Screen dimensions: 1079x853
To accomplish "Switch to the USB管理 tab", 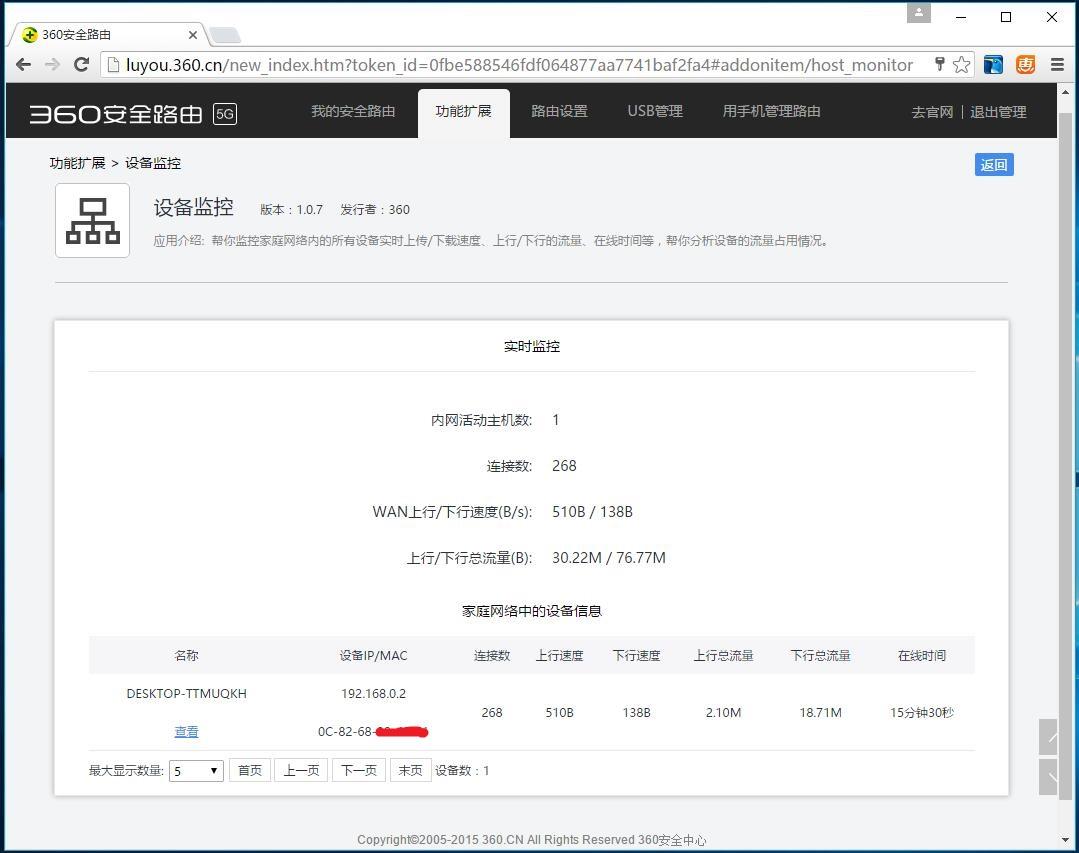I will point(655,111).
